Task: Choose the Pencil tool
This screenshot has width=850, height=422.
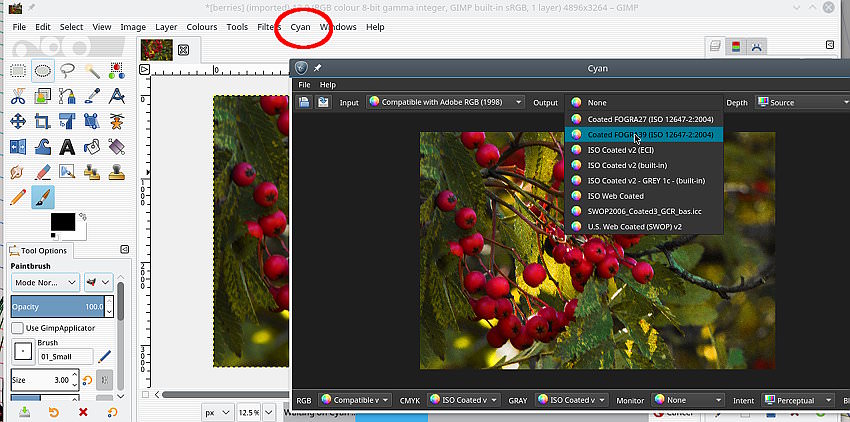Action: click(x=17, y=198)
